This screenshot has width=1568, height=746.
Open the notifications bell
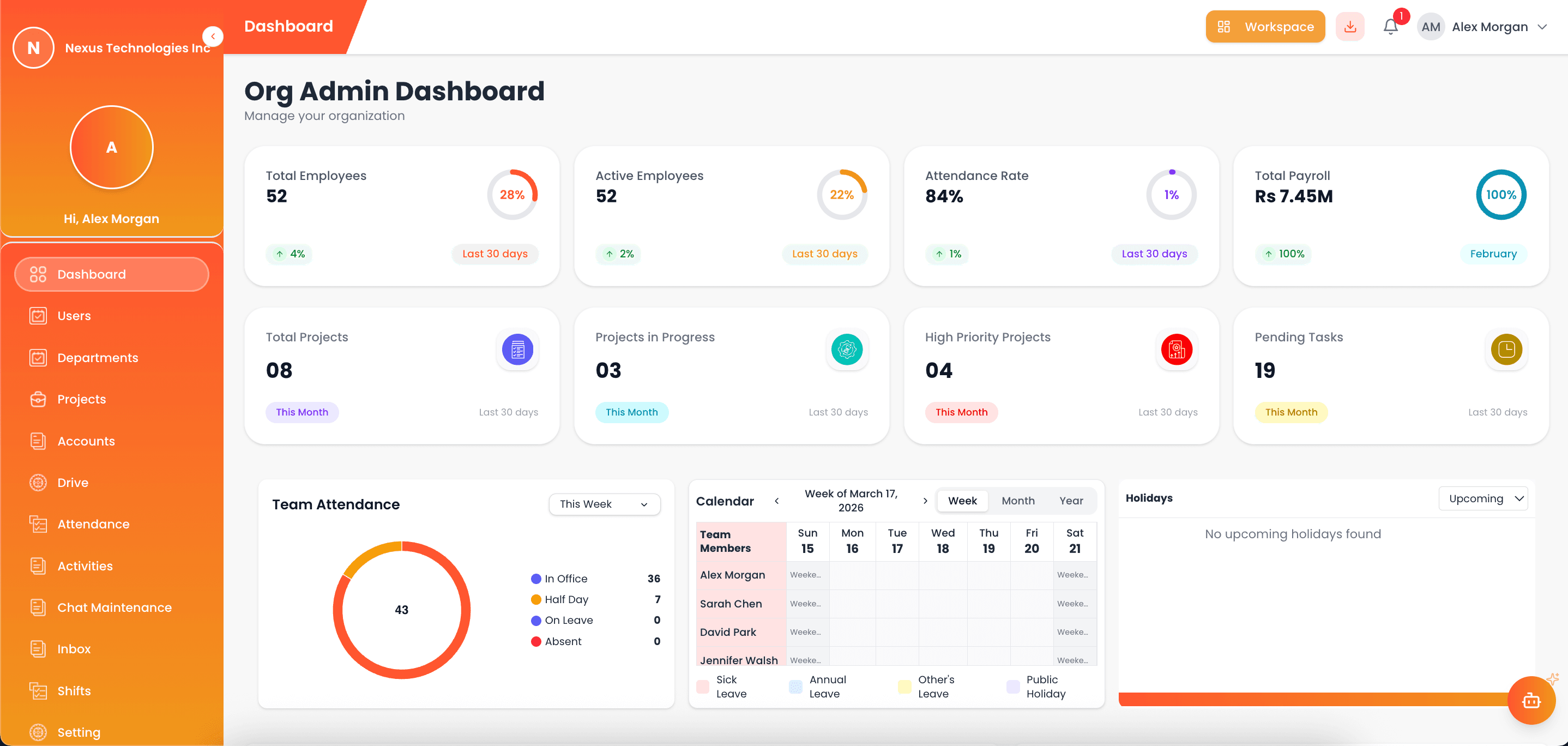(x=1390, y=26)
